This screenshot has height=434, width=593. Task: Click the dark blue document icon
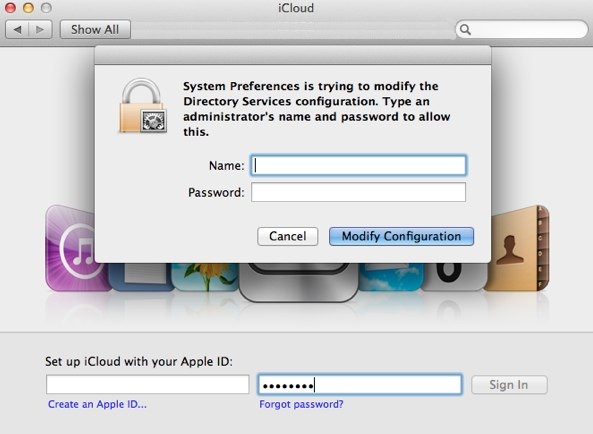click(141, 277)
